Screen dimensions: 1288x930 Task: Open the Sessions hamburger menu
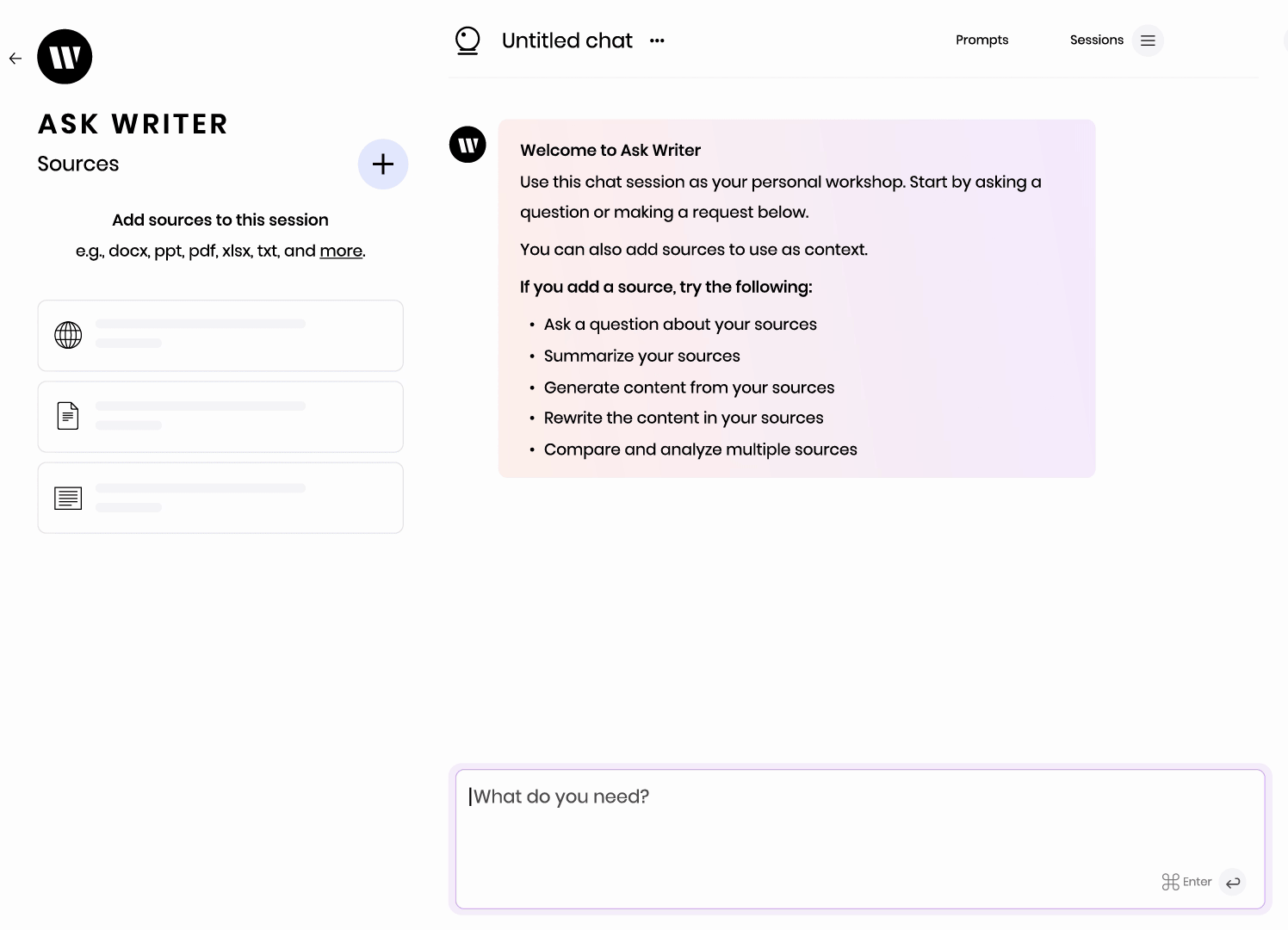click(x=1148, y=40)
